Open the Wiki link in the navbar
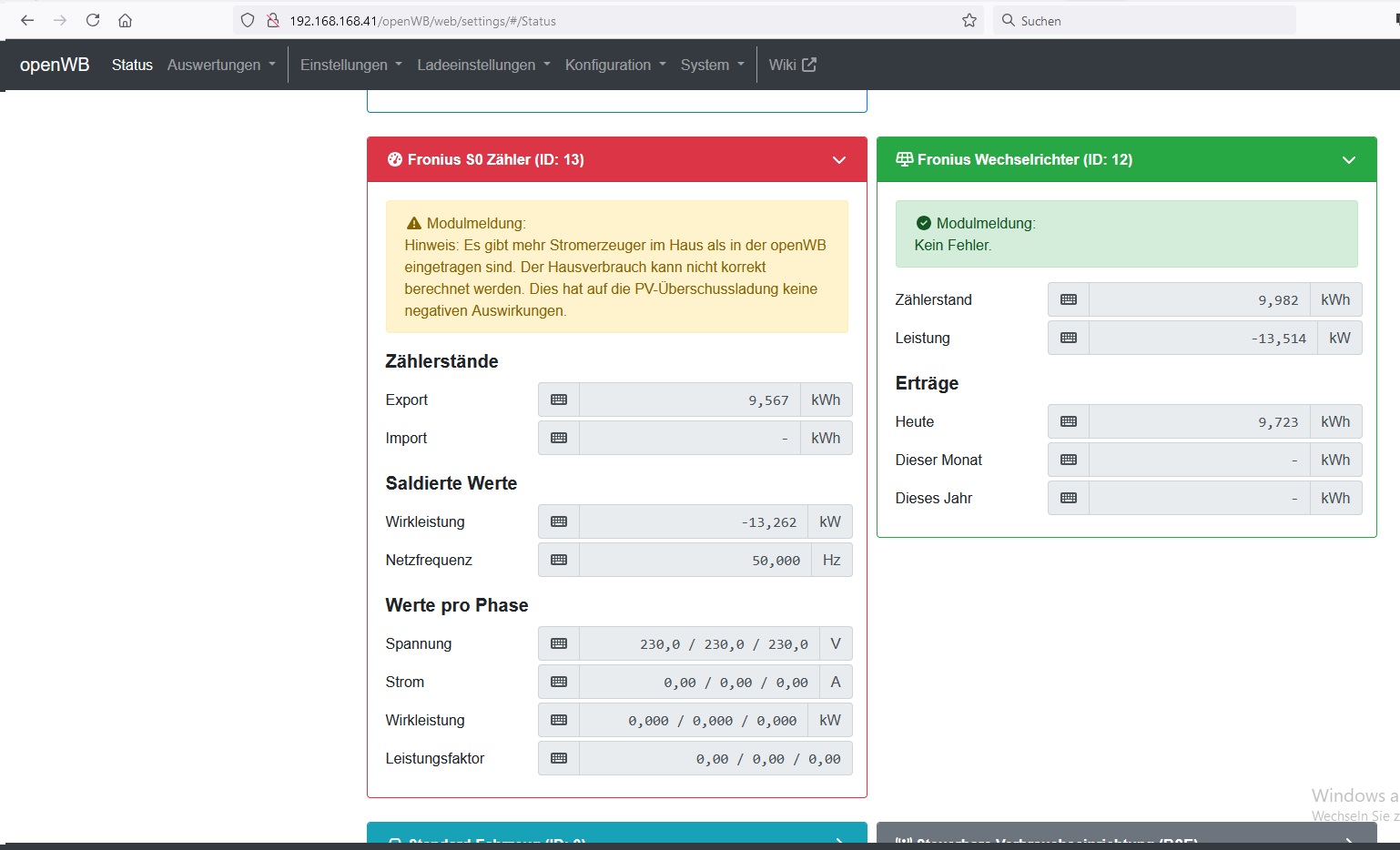This screenshot has height=850, width=1400. [792, 65]
